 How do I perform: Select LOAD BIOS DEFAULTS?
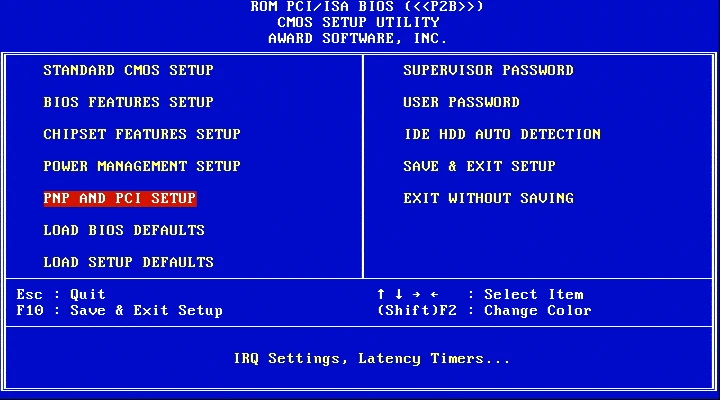click(124, 230)
